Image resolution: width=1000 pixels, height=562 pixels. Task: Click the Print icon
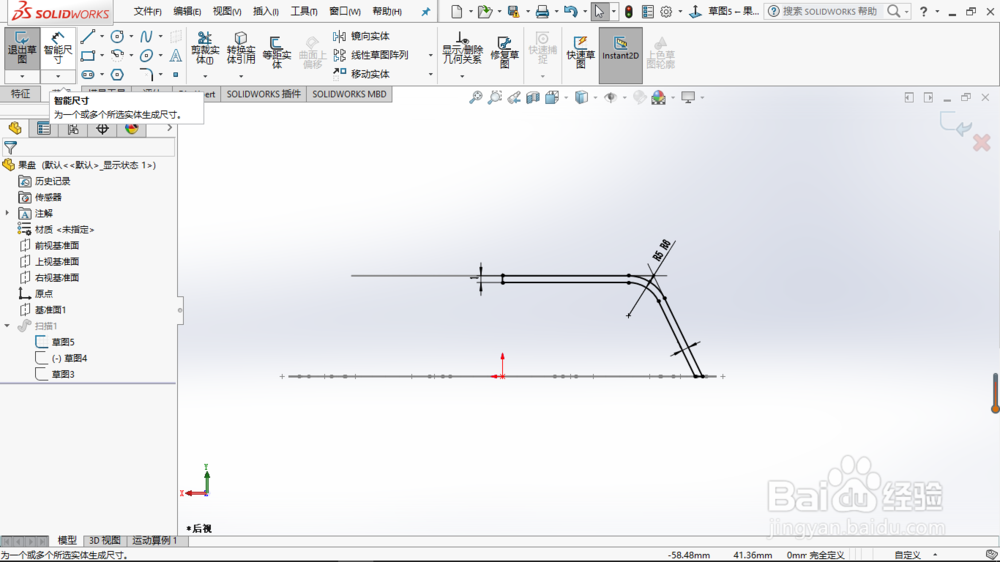pos(542,11)
